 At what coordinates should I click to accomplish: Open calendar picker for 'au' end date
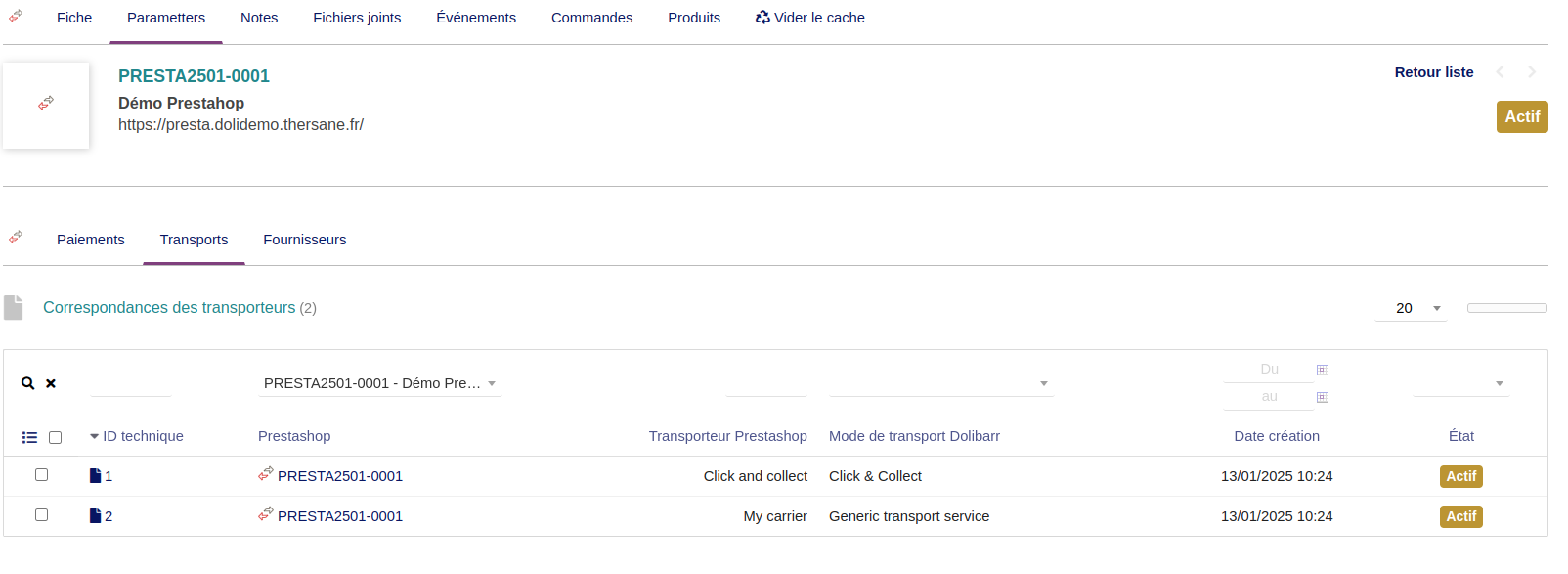[1322, 397]
